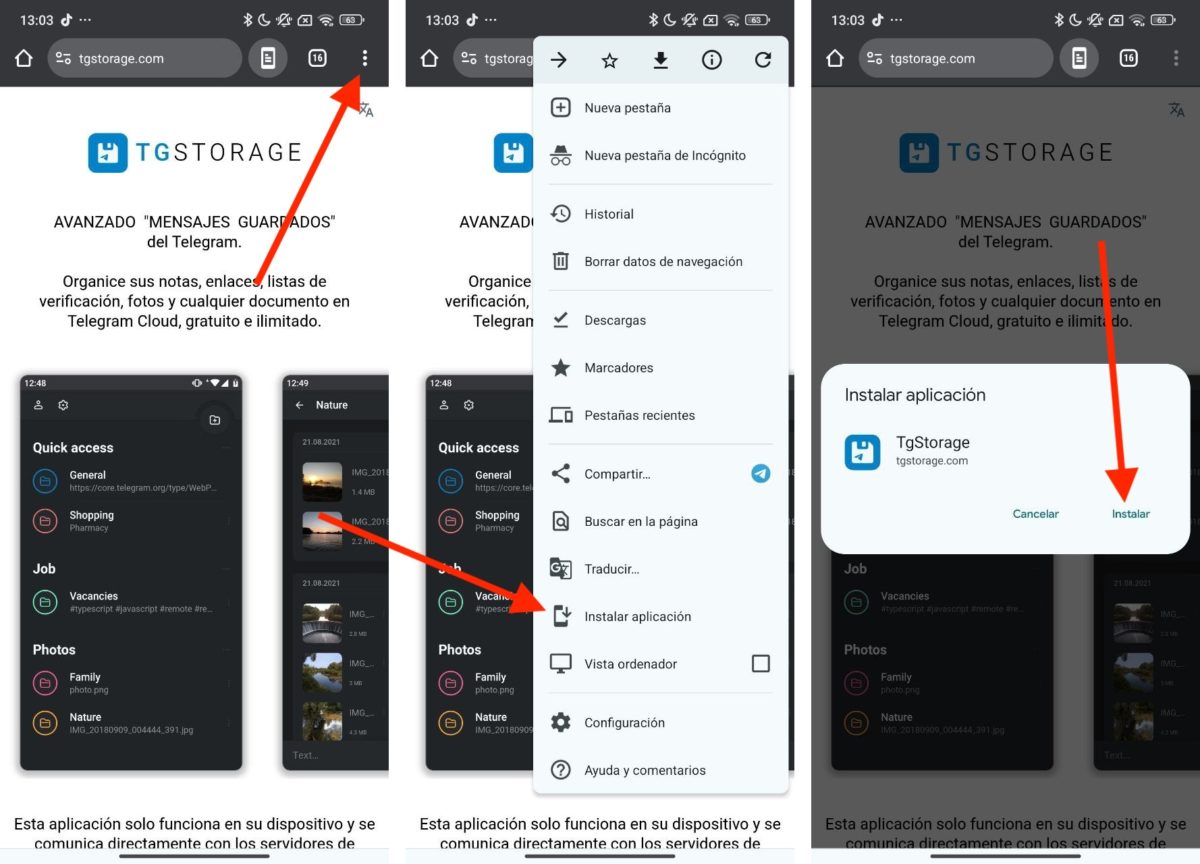Tap the three-dot menu in left phone

point(365,58)
